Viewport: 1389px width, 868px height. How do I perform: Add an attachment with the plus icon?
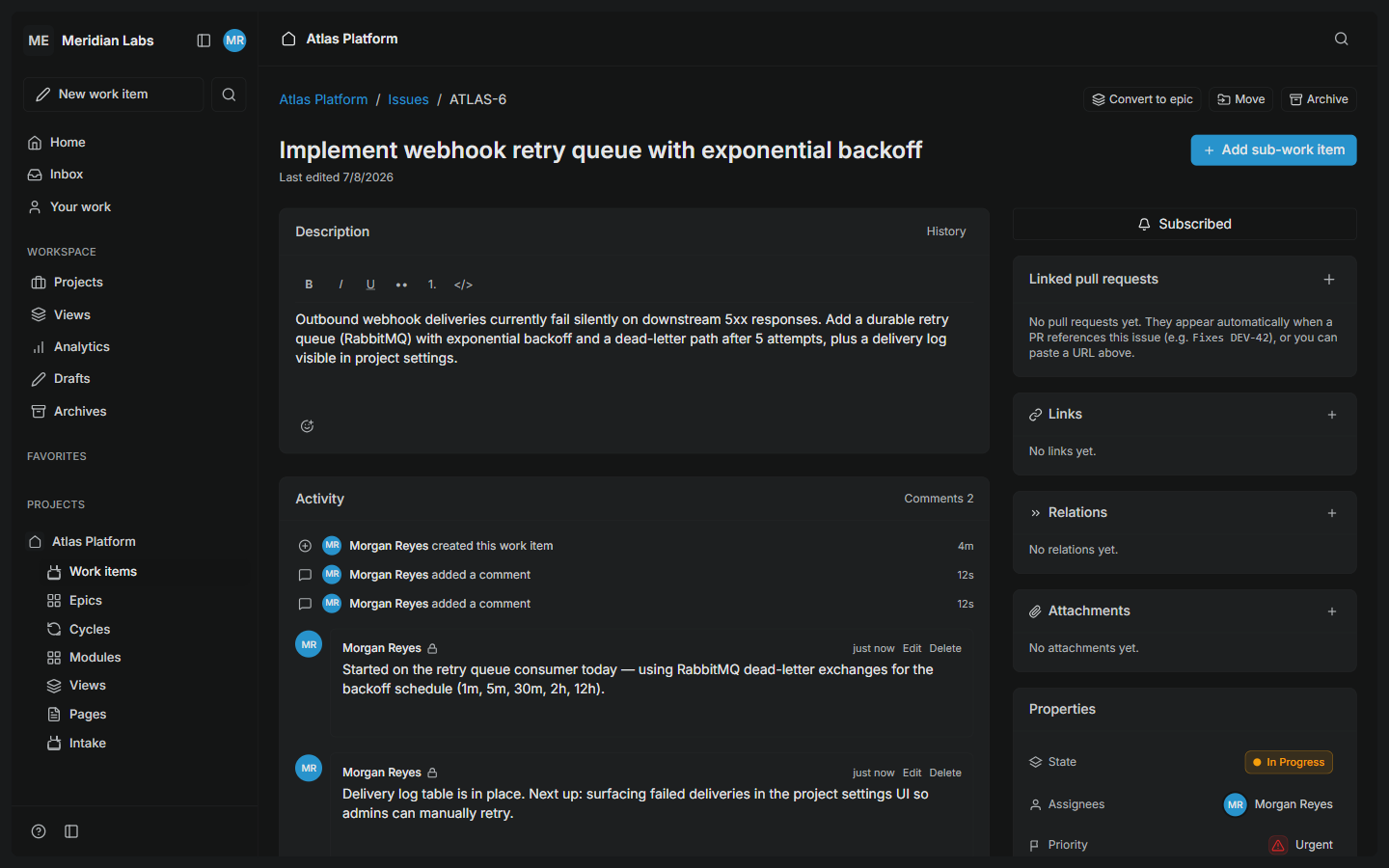1332,611
